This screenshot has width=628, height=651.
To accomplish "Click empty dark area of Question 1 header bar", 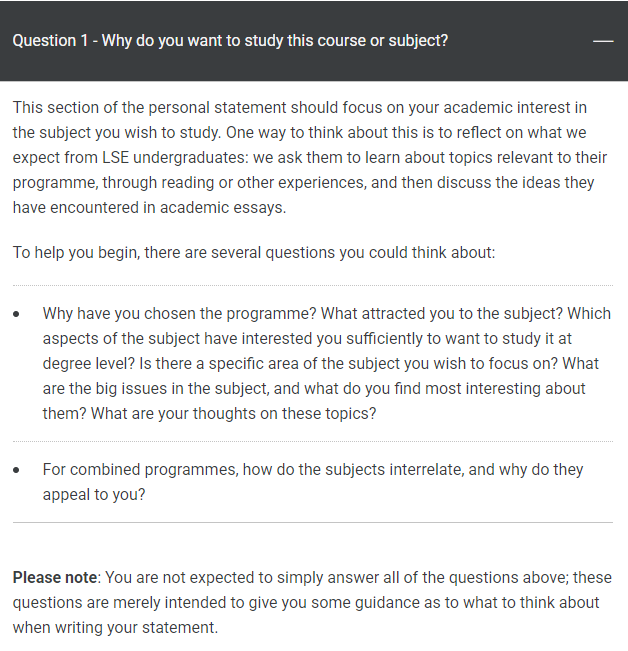I will (x=520, y=41).
